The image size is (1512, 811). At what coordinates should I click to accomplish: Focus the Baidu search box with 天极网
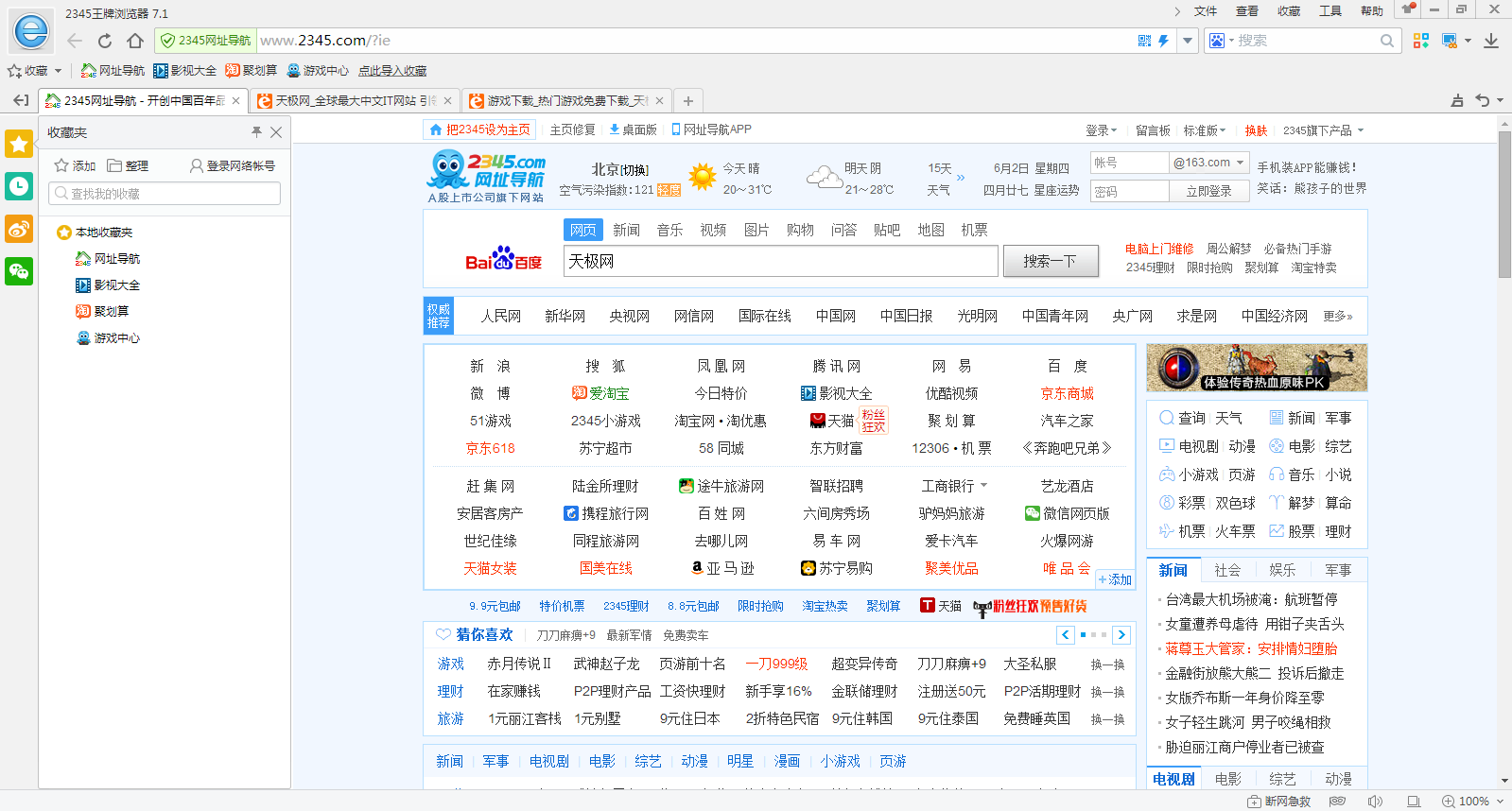[x=780, y=261]
